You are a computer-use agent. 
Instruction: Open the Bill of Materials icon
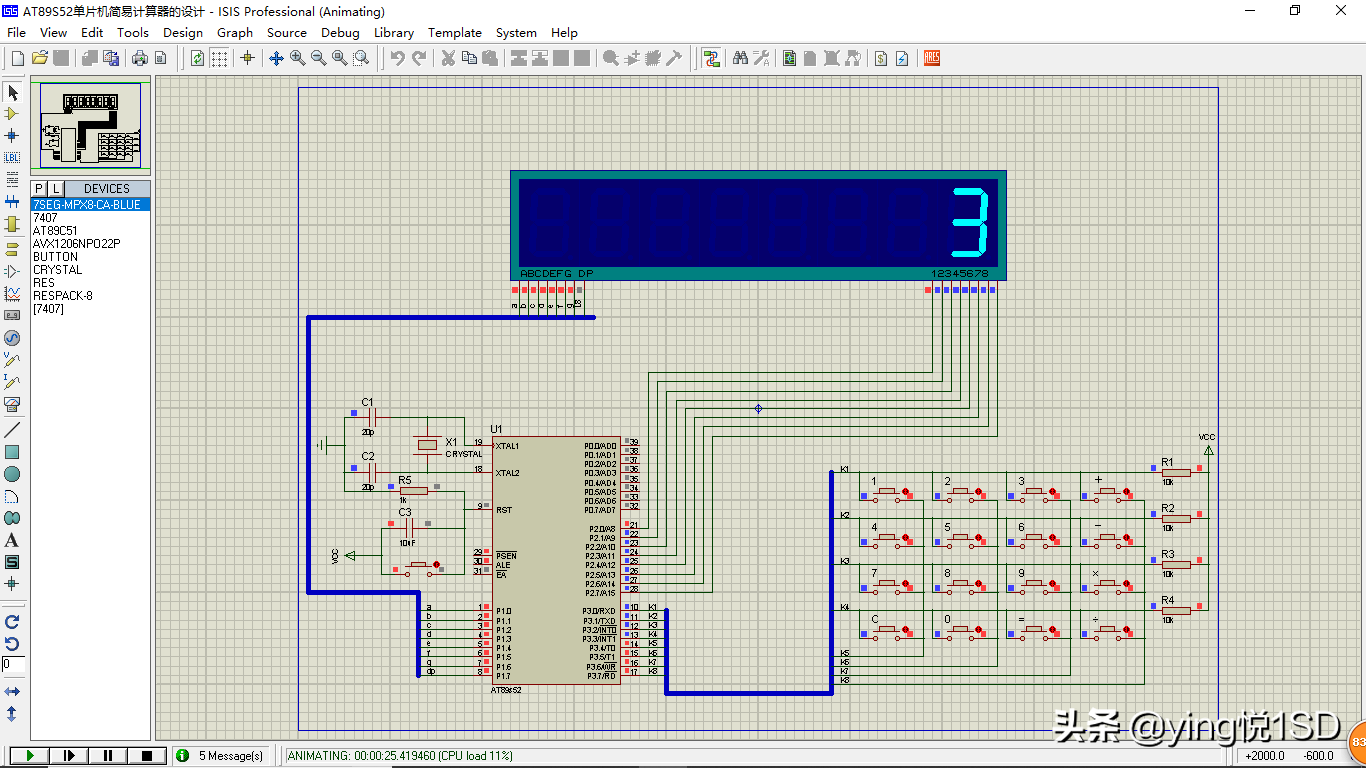[x=881, y=59]
